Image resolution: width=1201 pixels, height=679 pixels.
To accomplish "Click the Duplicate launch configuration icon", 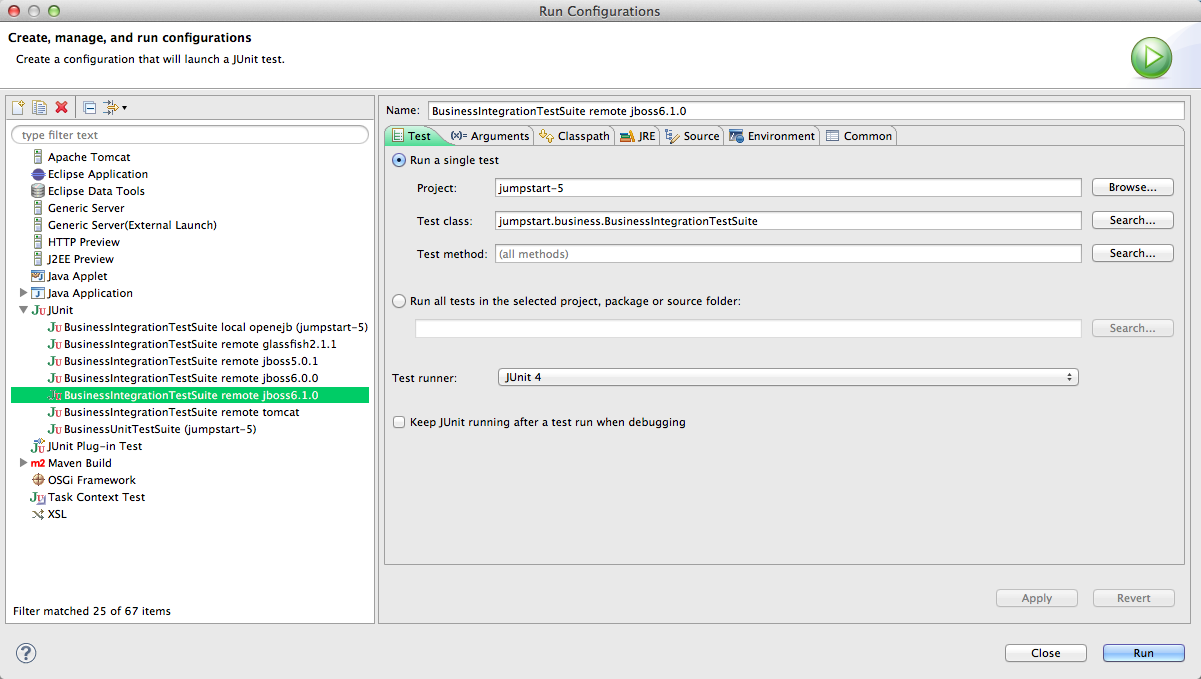I will point(40,107).
